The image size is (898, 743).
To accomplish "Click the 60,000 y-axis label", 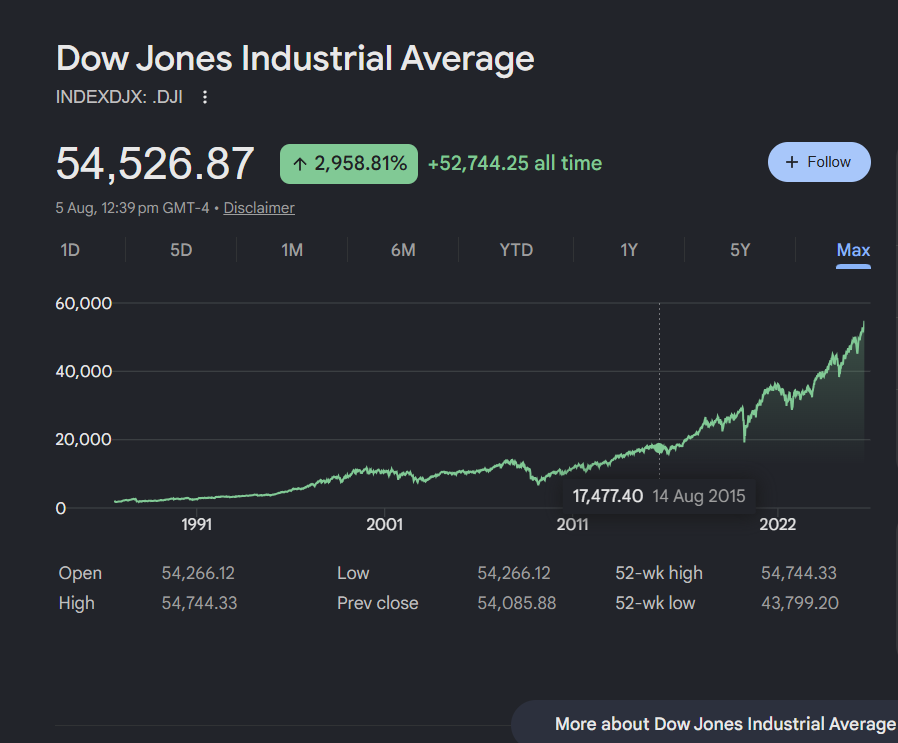I will click(84, 303).
